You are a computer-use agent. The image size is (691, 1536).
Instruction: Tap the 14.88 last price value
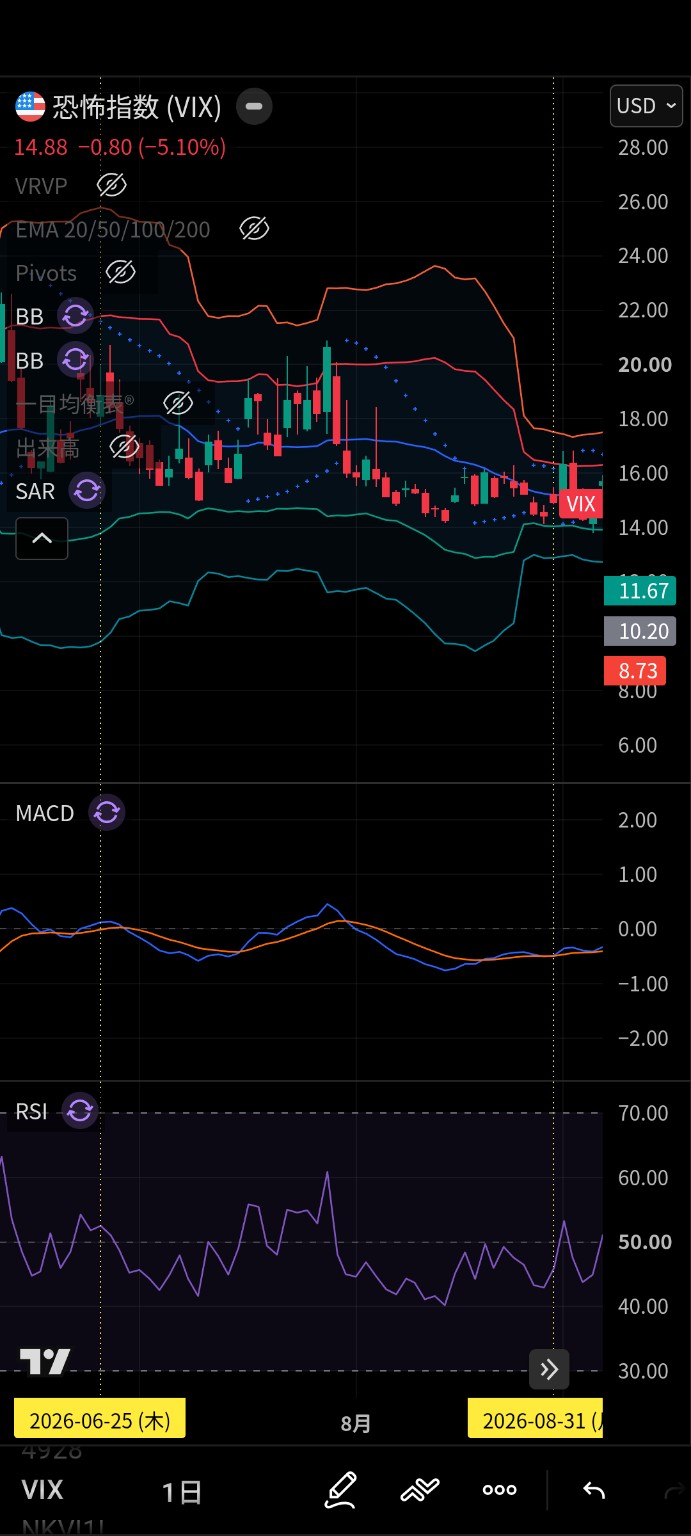click(x=41, y=148)
